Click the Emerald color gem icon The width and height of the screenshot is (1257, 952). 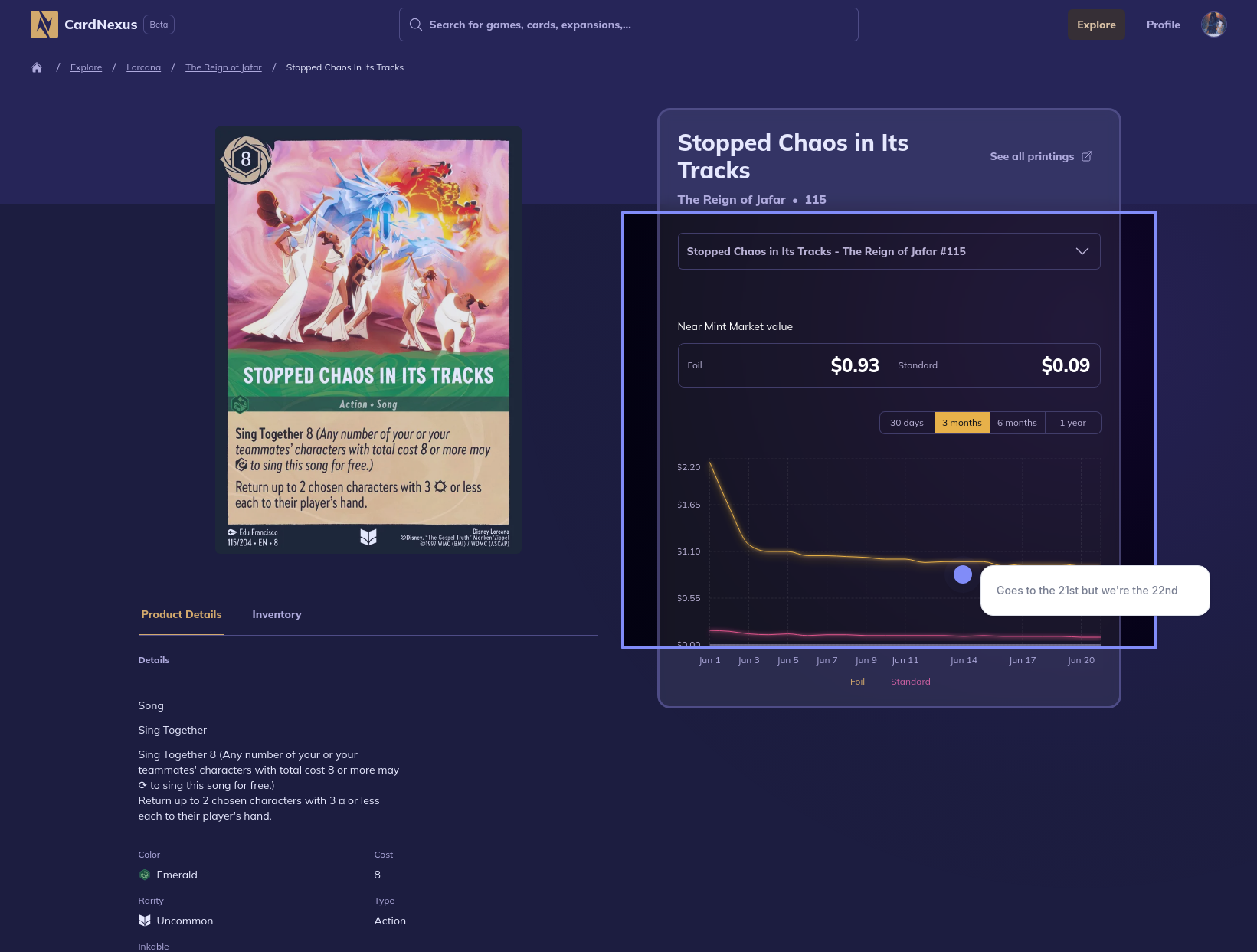[x=145, y=875]
